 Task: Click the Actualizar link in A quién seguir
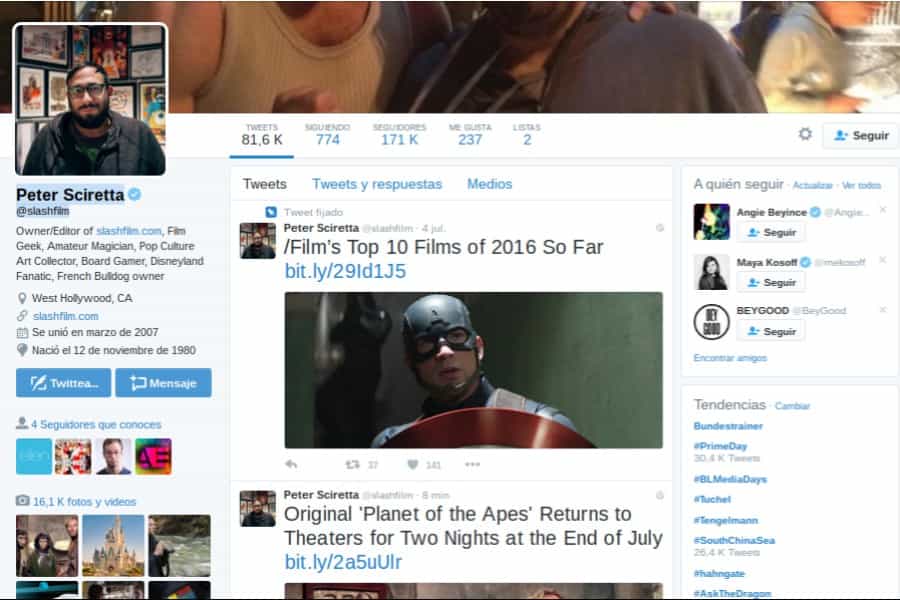(x=813, y=185)
